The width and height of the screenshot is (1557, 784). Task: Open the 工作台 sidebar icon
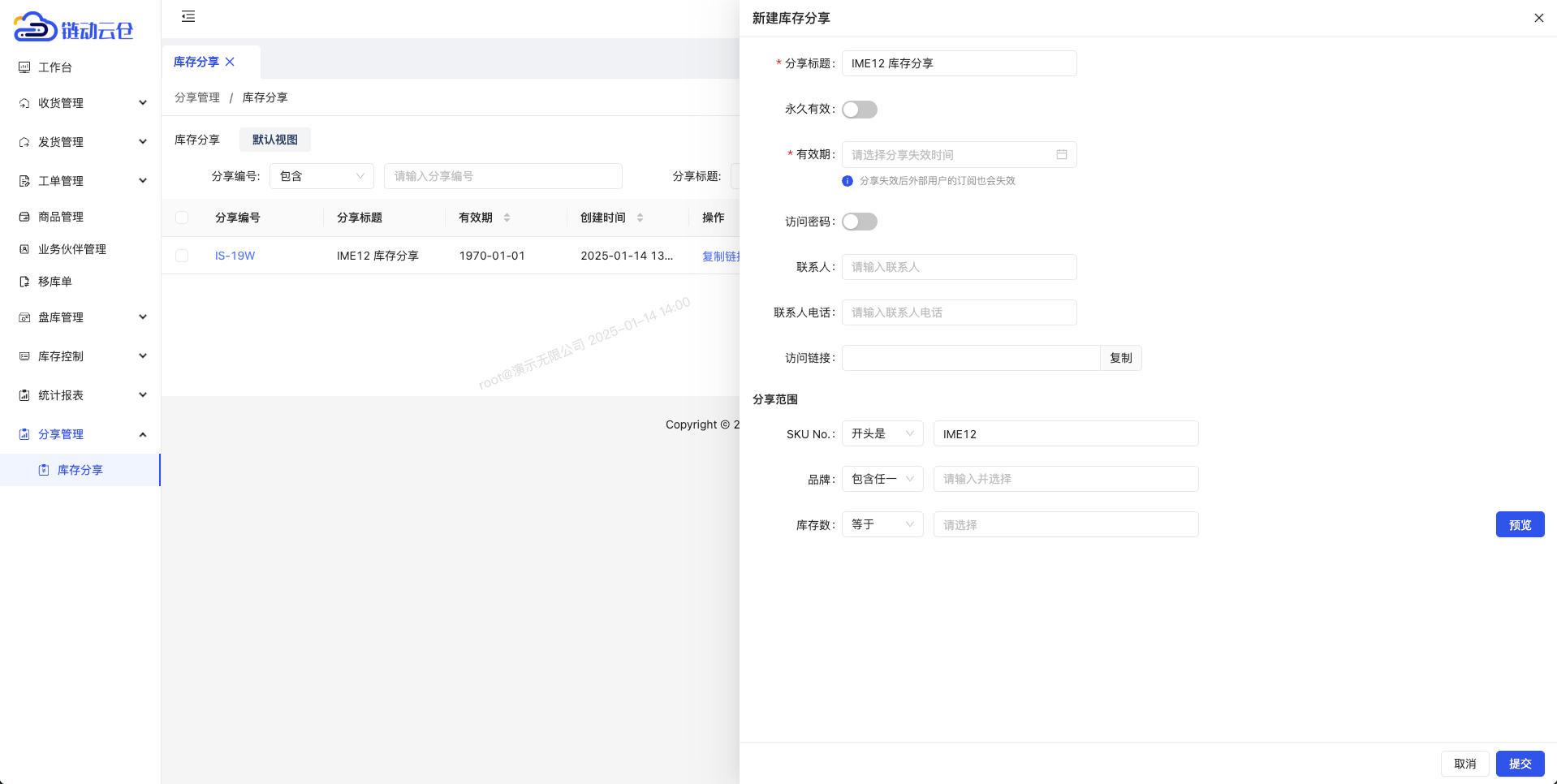(24, 67)
